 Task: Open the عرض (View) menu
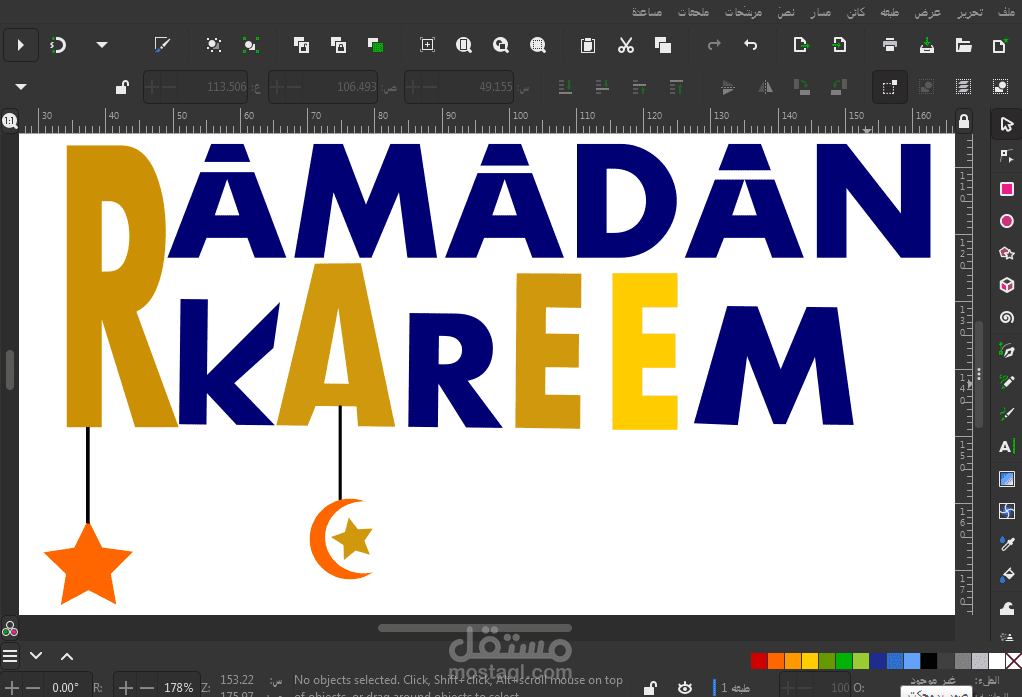(927, 12)
